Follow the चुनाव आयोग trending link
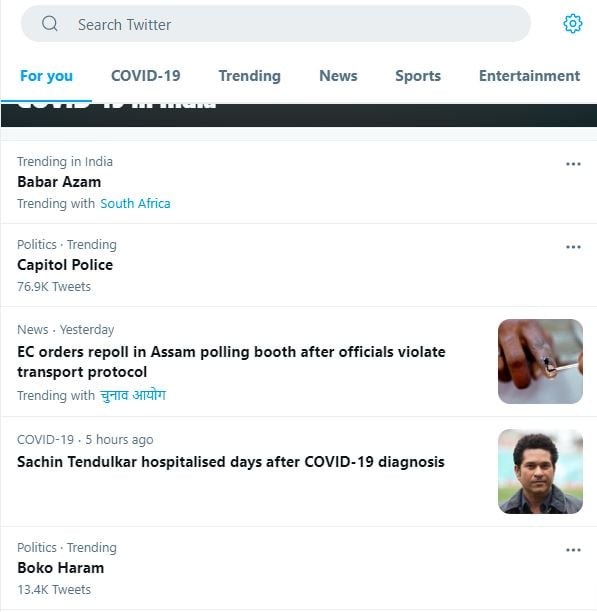Image resolution: width=597 pixels, height=612 pixels. pos(133,395)
